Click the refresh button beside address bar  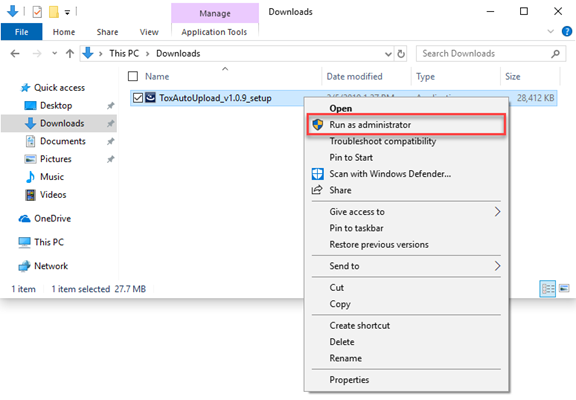[401, 54]
